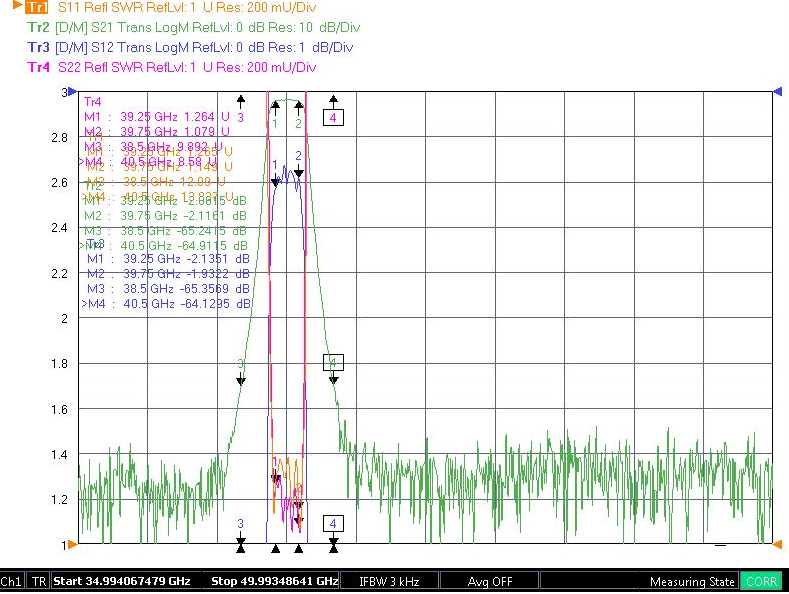Click the 1.4 y-axis scale label

(x=59, y=455)
